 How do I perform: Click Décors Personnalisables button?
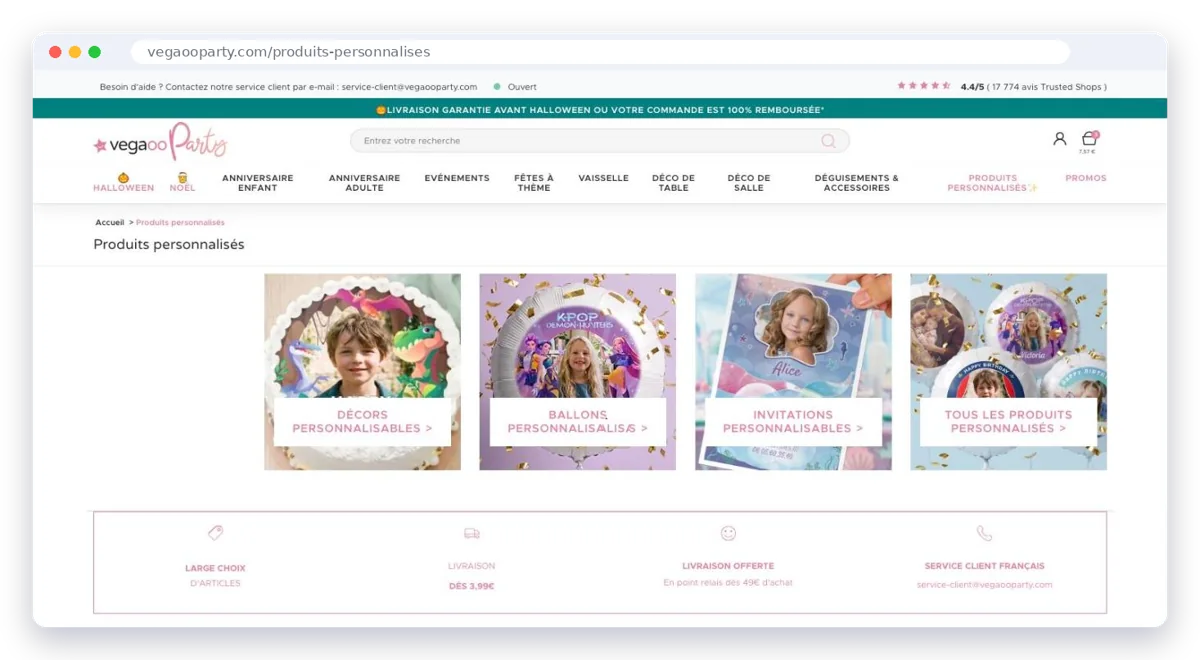pos(362,422)
